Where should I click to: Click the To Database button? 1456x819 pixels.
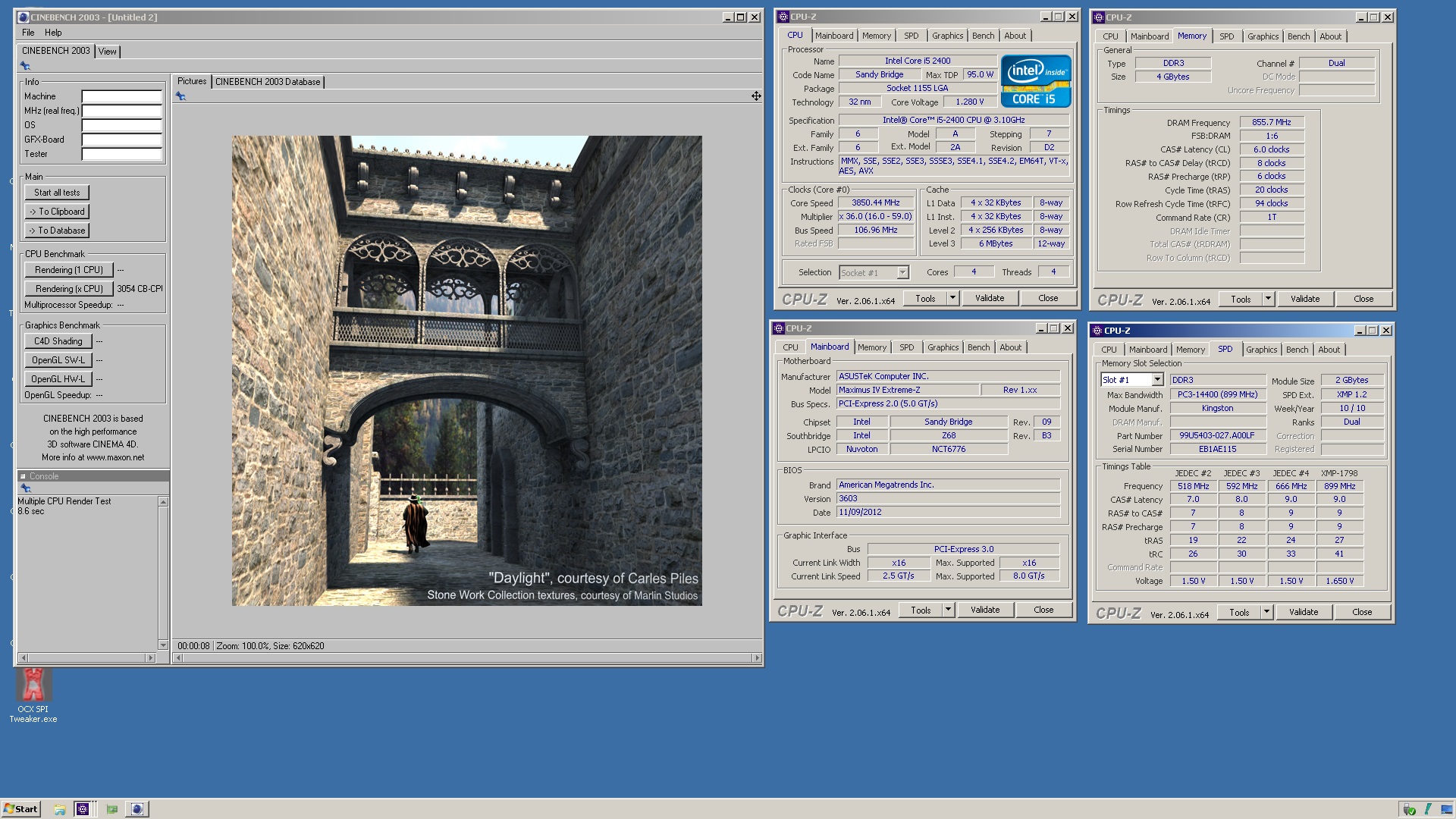click(x=57, y=231)
